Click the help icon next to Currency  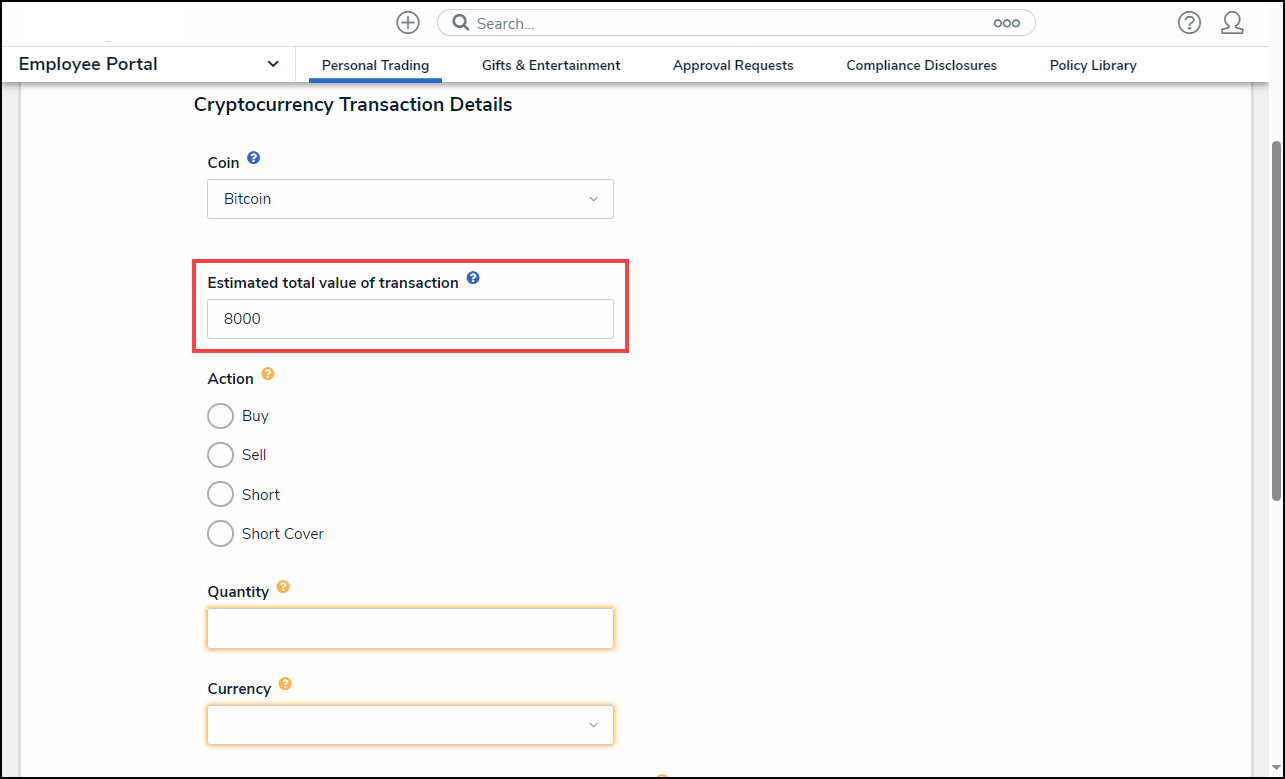pyautogui.click(x=285, y=684)
